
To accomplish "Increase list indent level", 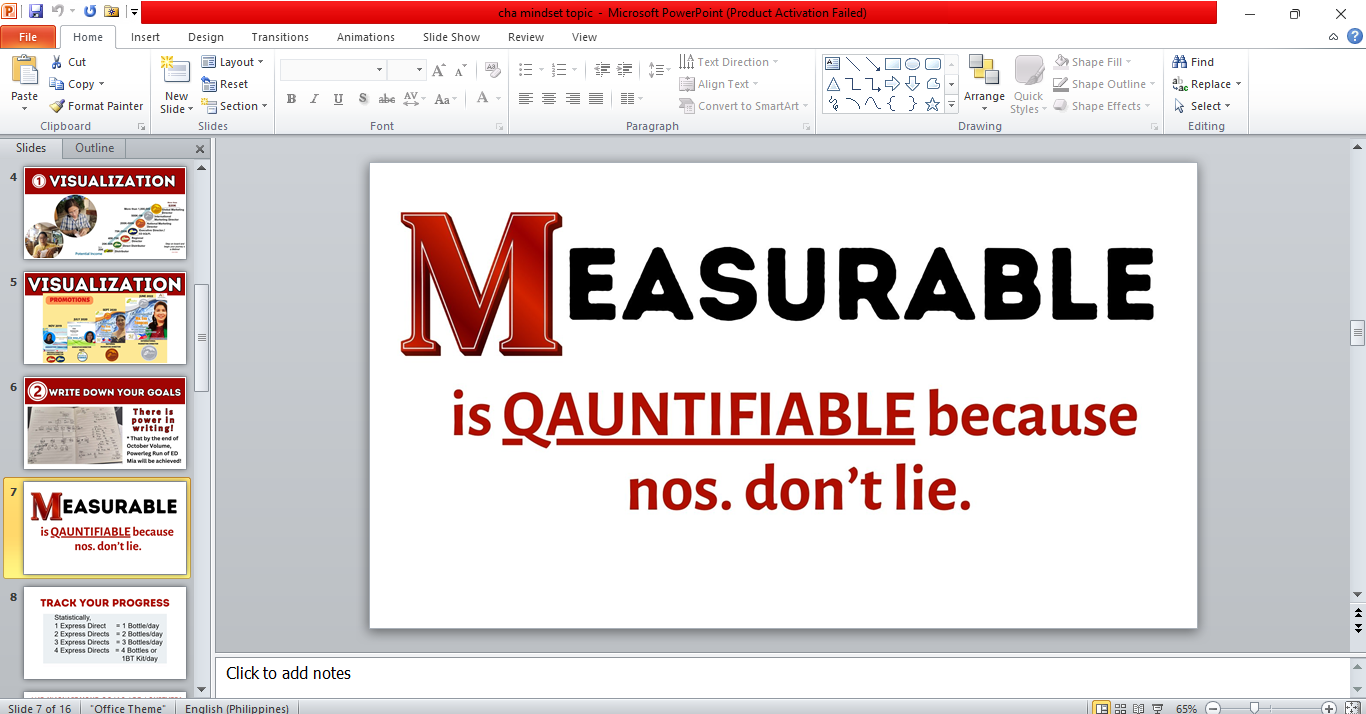I will (625, 70).
